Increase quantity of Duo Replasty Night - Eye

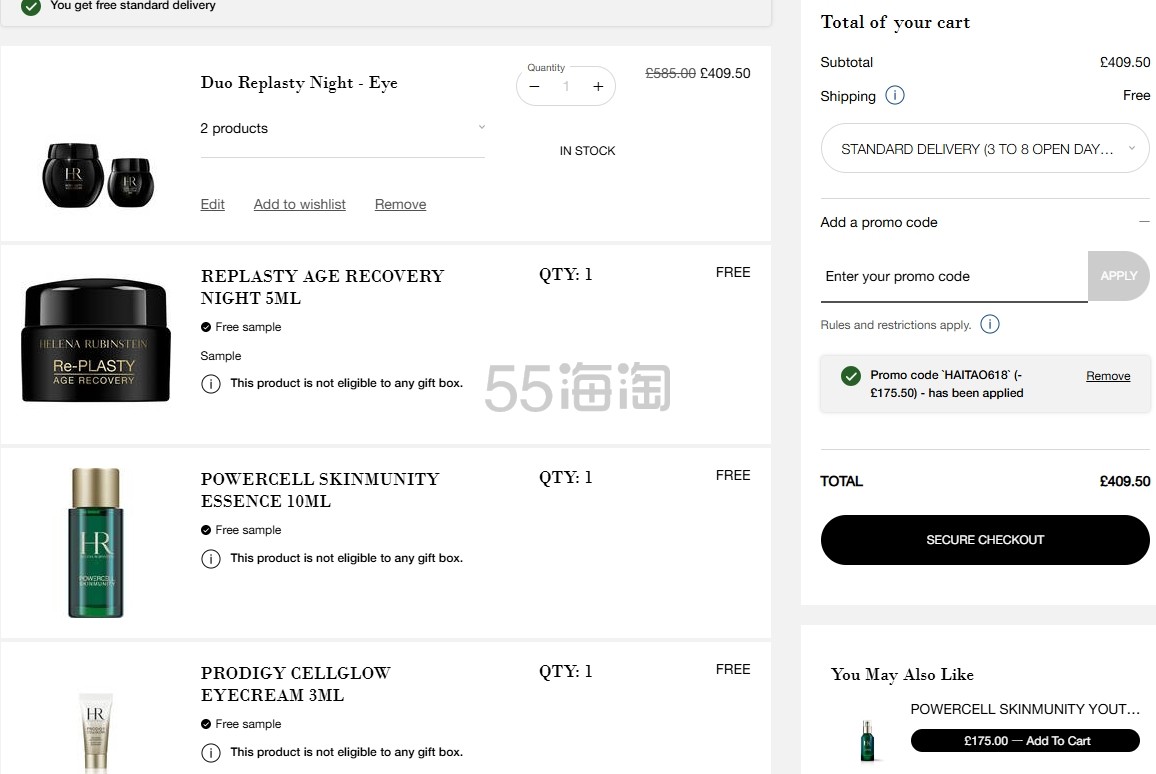598,86
